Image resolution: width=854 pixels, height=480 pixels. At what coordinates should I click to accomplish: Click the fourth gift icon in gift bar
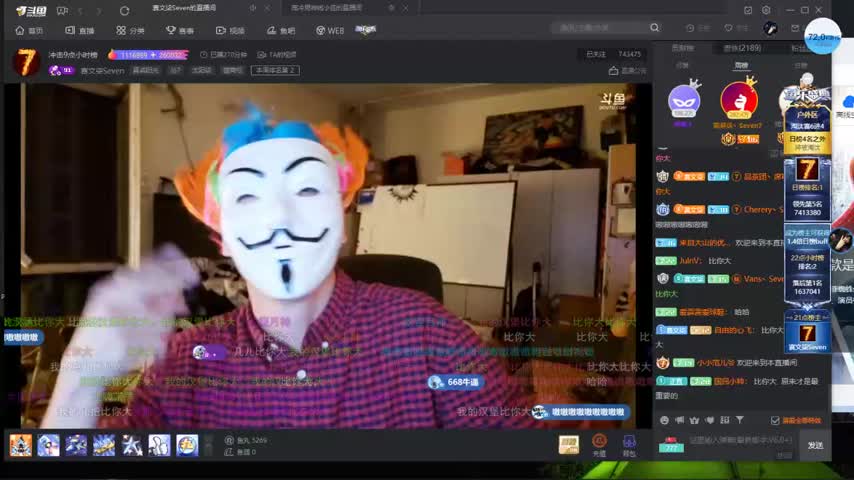[104, 445]
